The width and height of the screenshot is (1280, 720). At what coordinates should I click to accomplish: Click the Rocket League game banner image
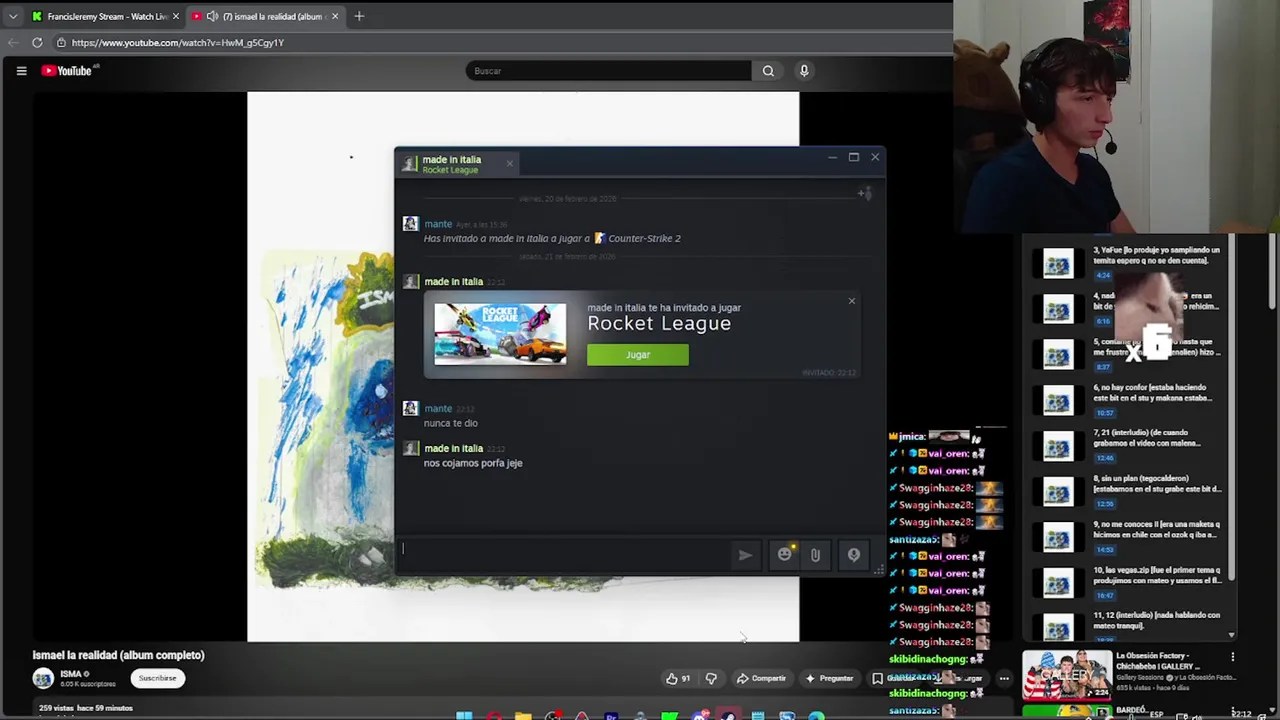[500, 334]
